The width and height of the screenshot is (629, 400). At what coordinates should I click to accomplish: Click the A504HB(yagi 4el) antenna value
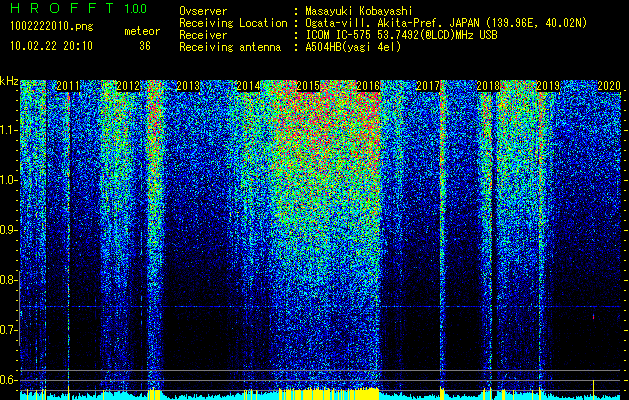pos(353,47)
